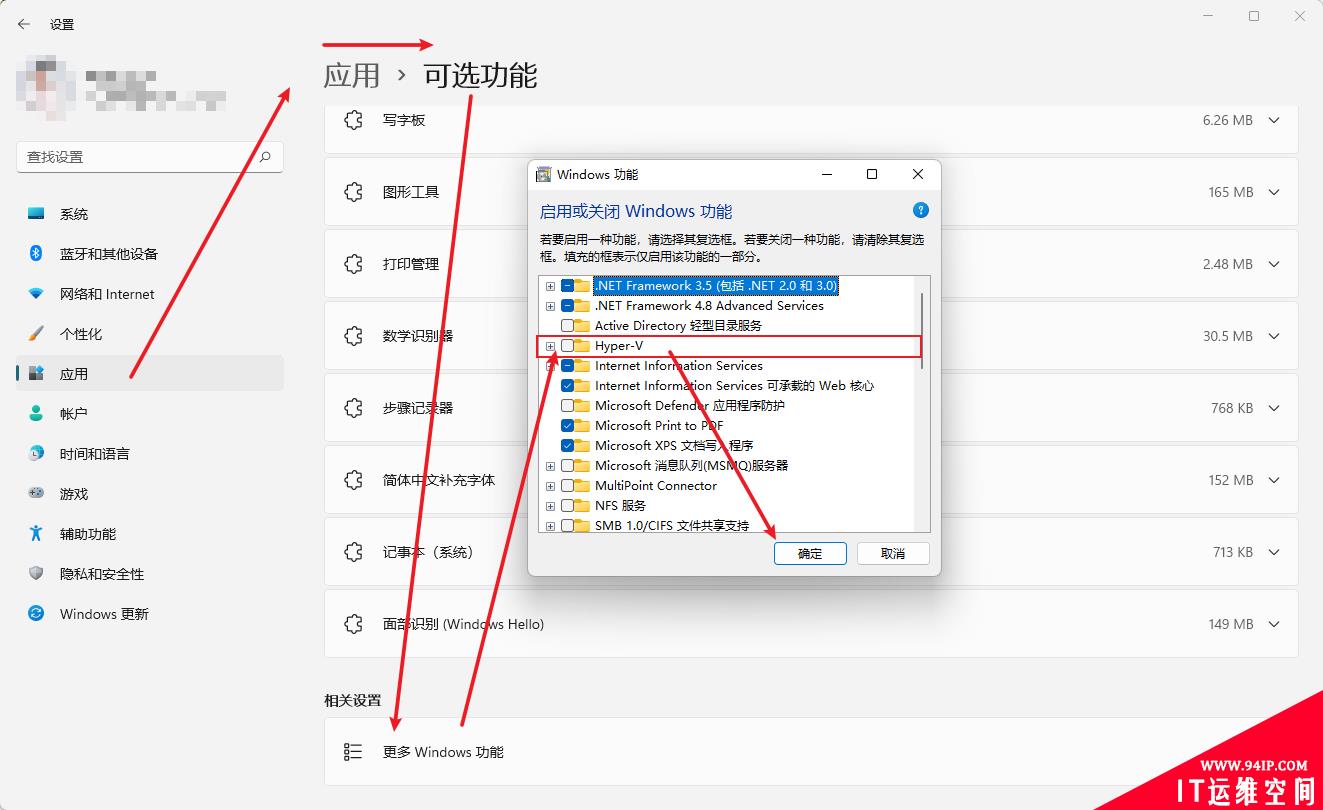This screenshot has height=810, width=1323.
Task: Click the clock globe icon for 时间和语言
Action: [x=36, y=453]
